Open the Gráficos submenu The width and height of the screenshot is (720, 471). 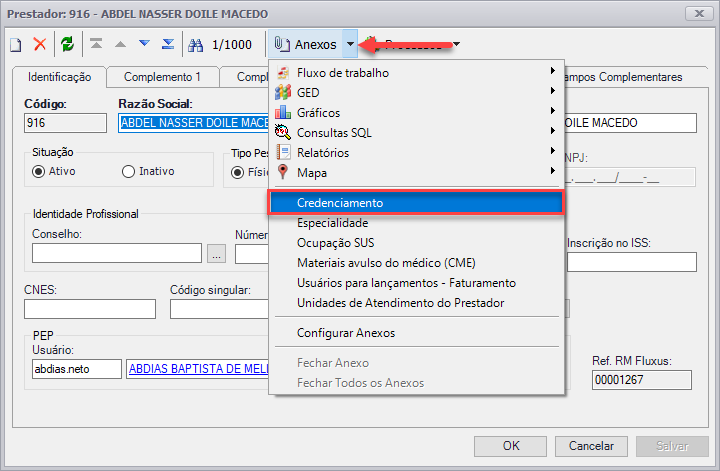[x=416, y=112]
